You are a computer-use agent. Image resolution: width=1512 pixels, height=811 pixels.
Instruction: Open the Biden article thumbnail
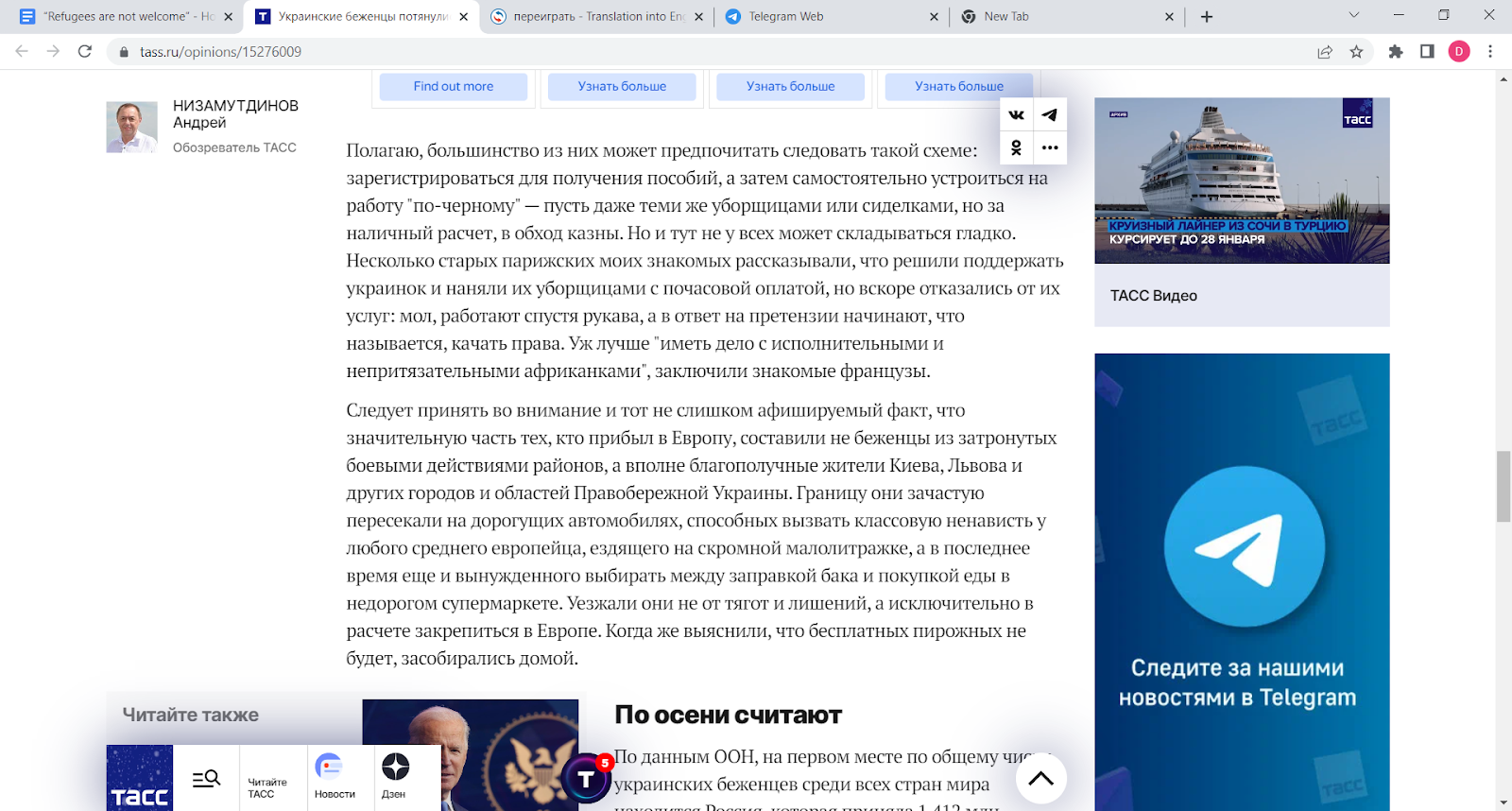pos(470,755)
